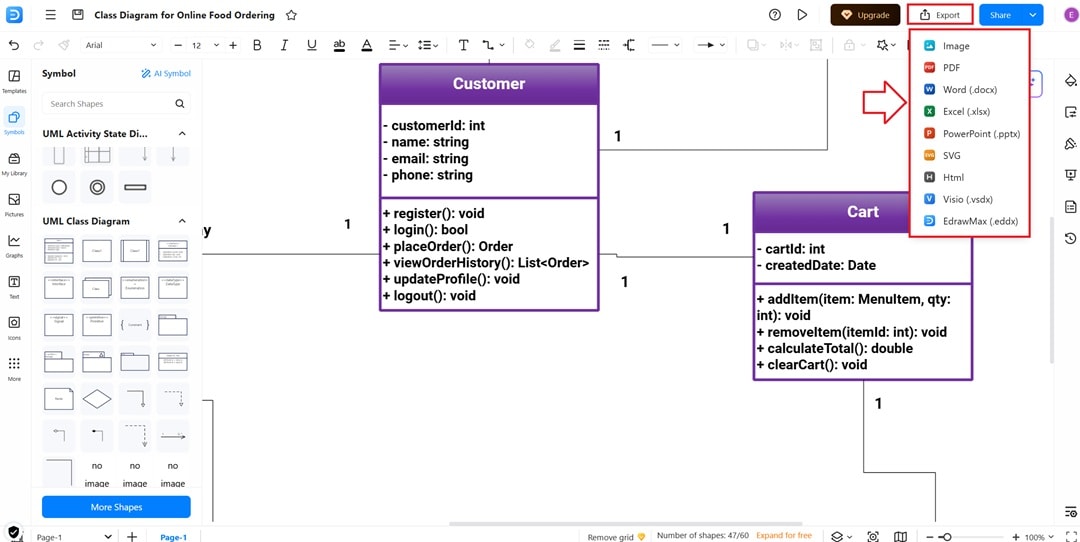Increase font size with plus

[233, 45]
